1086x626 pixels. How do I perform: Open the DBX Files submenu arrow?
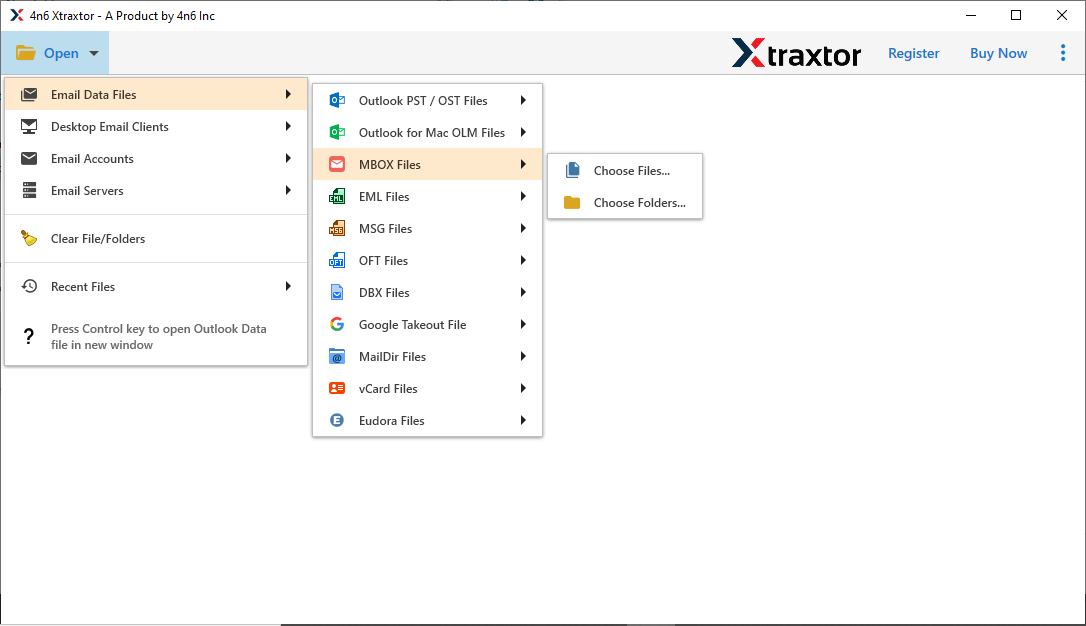click(522, 292)
